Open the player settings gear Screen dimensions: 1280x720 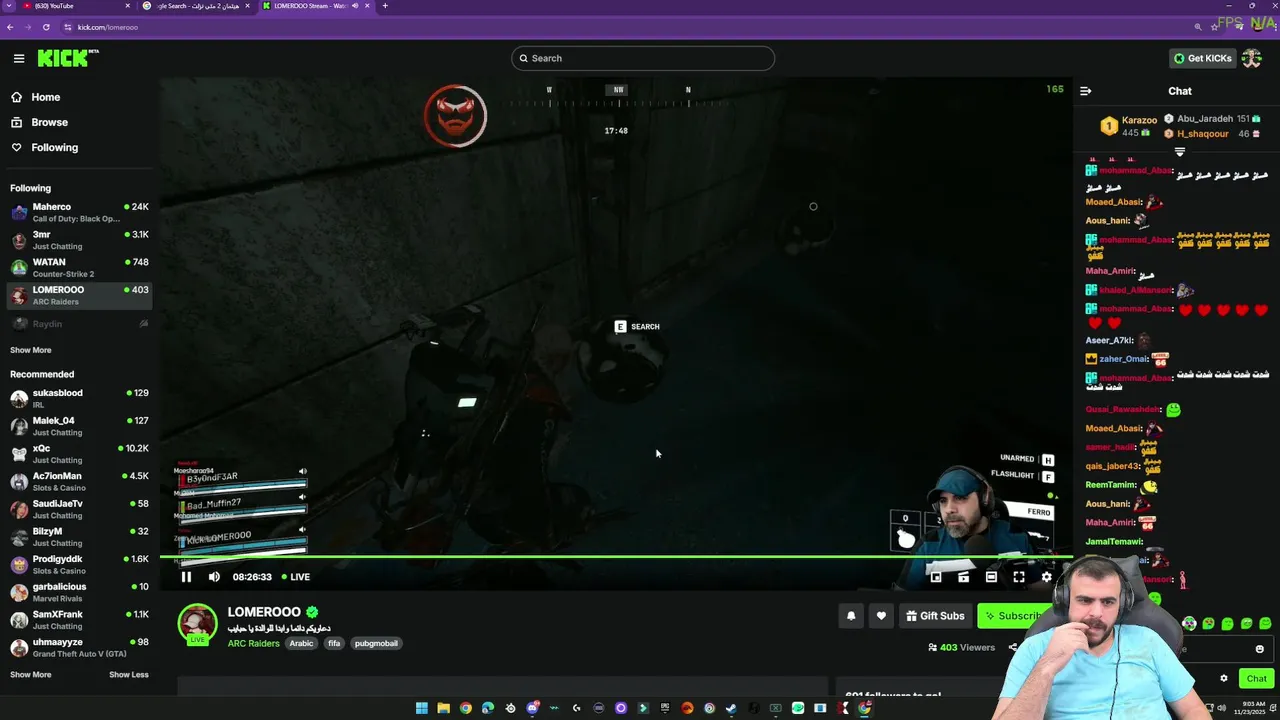(x=1047, y=577)
